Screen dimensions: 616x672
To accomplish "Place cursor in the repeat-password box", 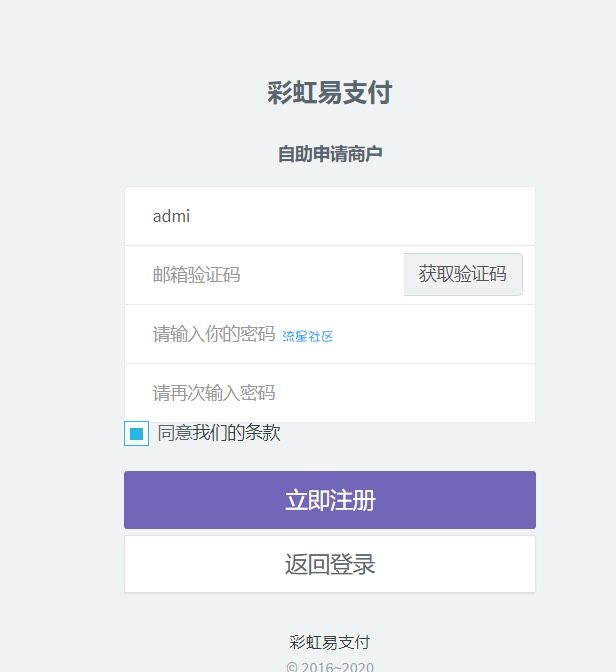I will 330,393.
